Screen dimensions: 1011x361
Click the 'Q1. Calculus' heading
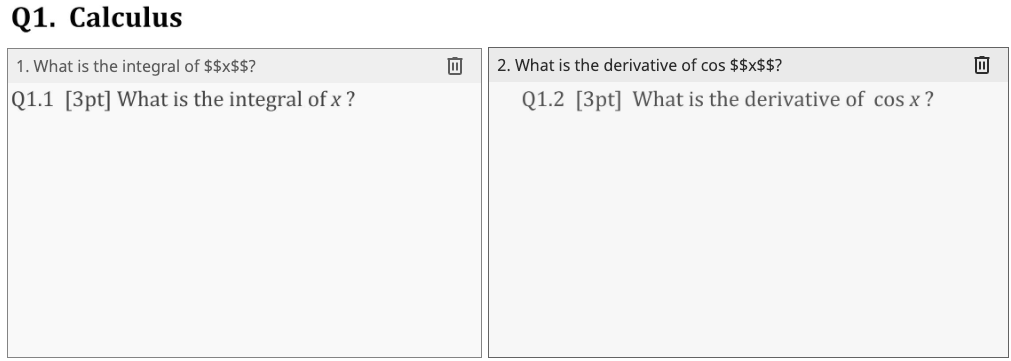click(97, 18)
